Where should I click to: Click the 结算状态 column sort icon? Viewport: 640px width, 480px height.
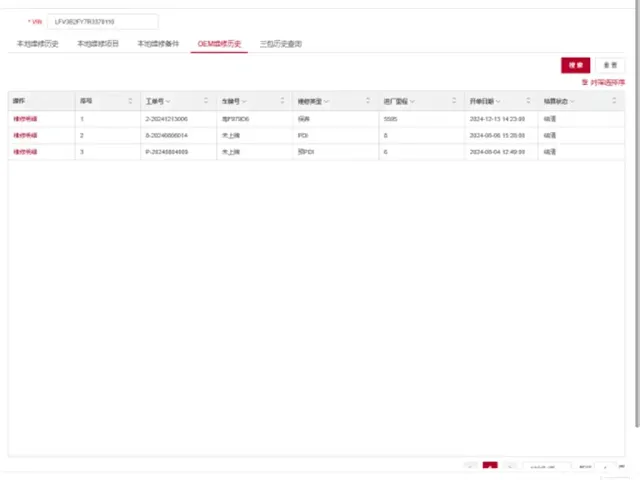[x=614, y=101]
